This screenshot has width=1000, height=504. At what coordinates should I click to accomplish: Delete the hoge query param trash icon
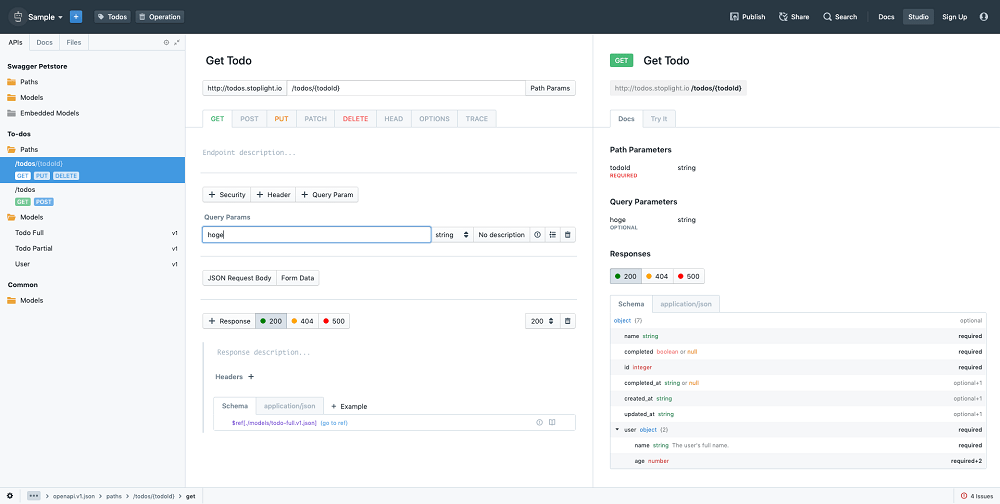pyautogui.click(x=568, y=235)
